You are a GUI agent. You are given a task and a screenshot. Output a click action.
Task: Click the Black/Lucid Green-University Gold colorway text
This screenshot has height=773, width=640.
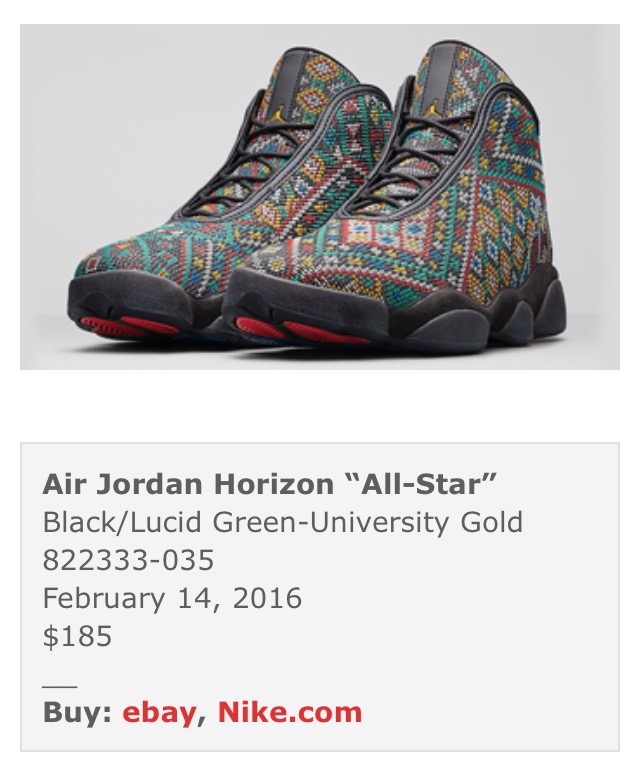coord(283,522)
